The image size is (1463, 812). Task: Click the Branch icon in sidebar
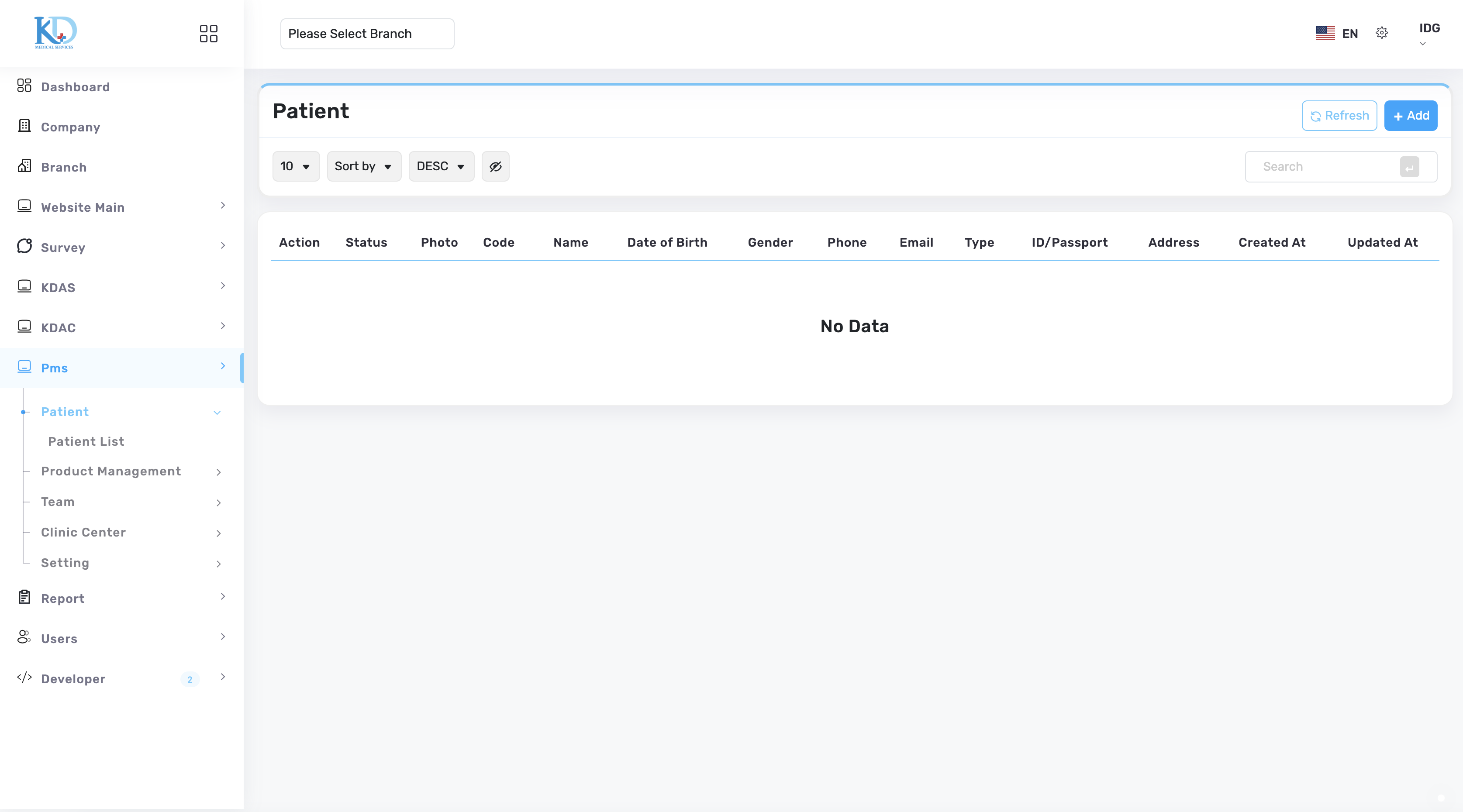[x=24, y=166]
